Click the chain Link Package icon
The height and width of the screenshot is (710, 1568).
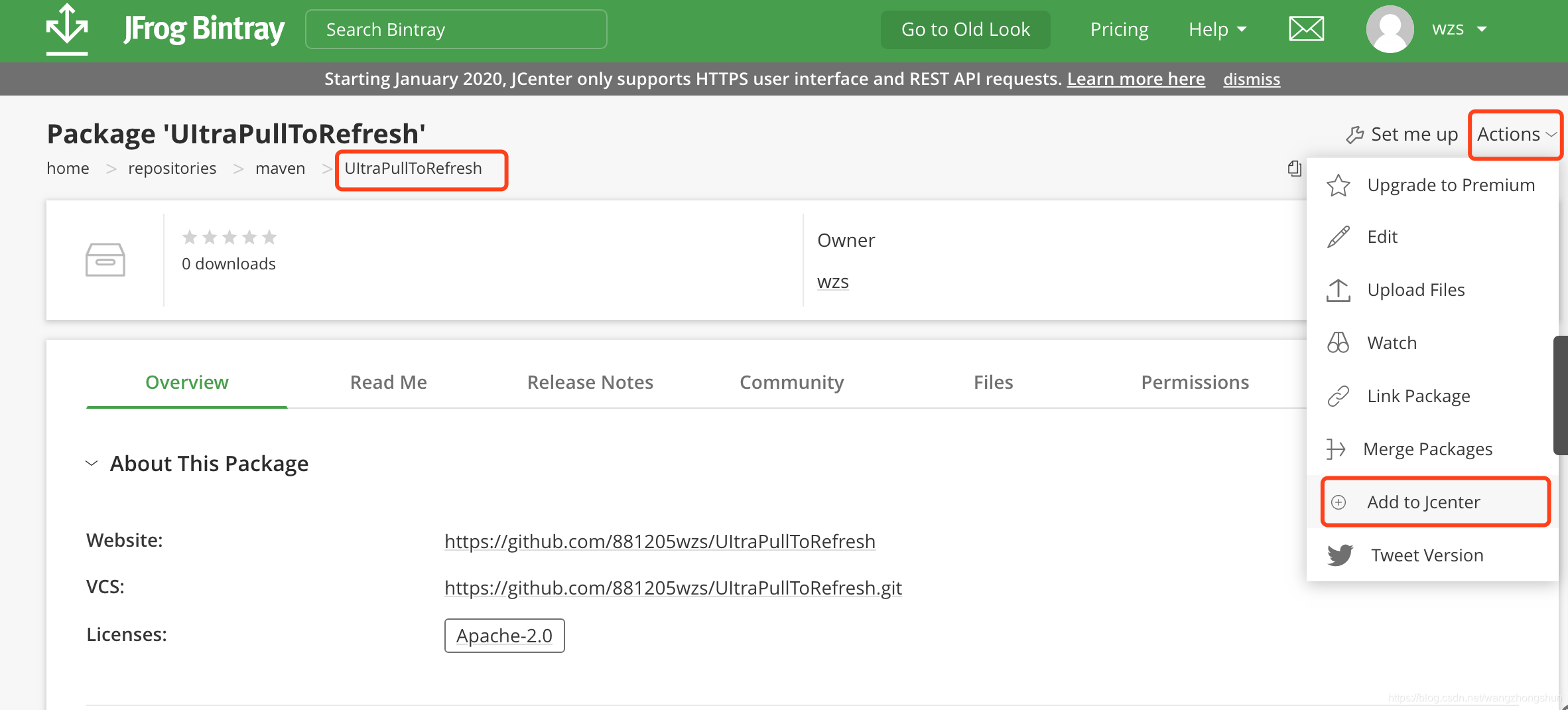[1339, 396]
